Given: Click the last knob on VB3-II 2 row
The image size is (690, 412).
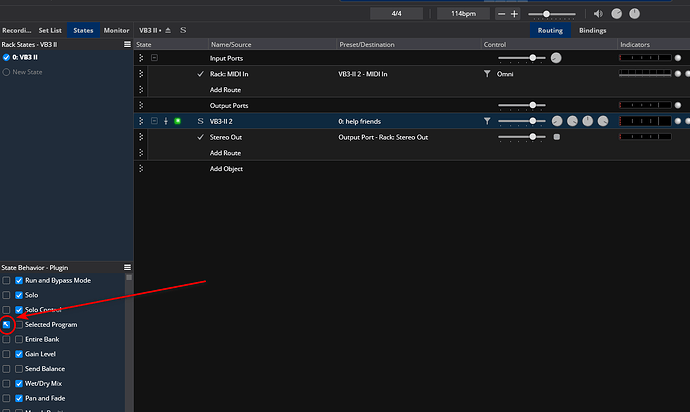Looking at the screenshot, I should (603, 121).
